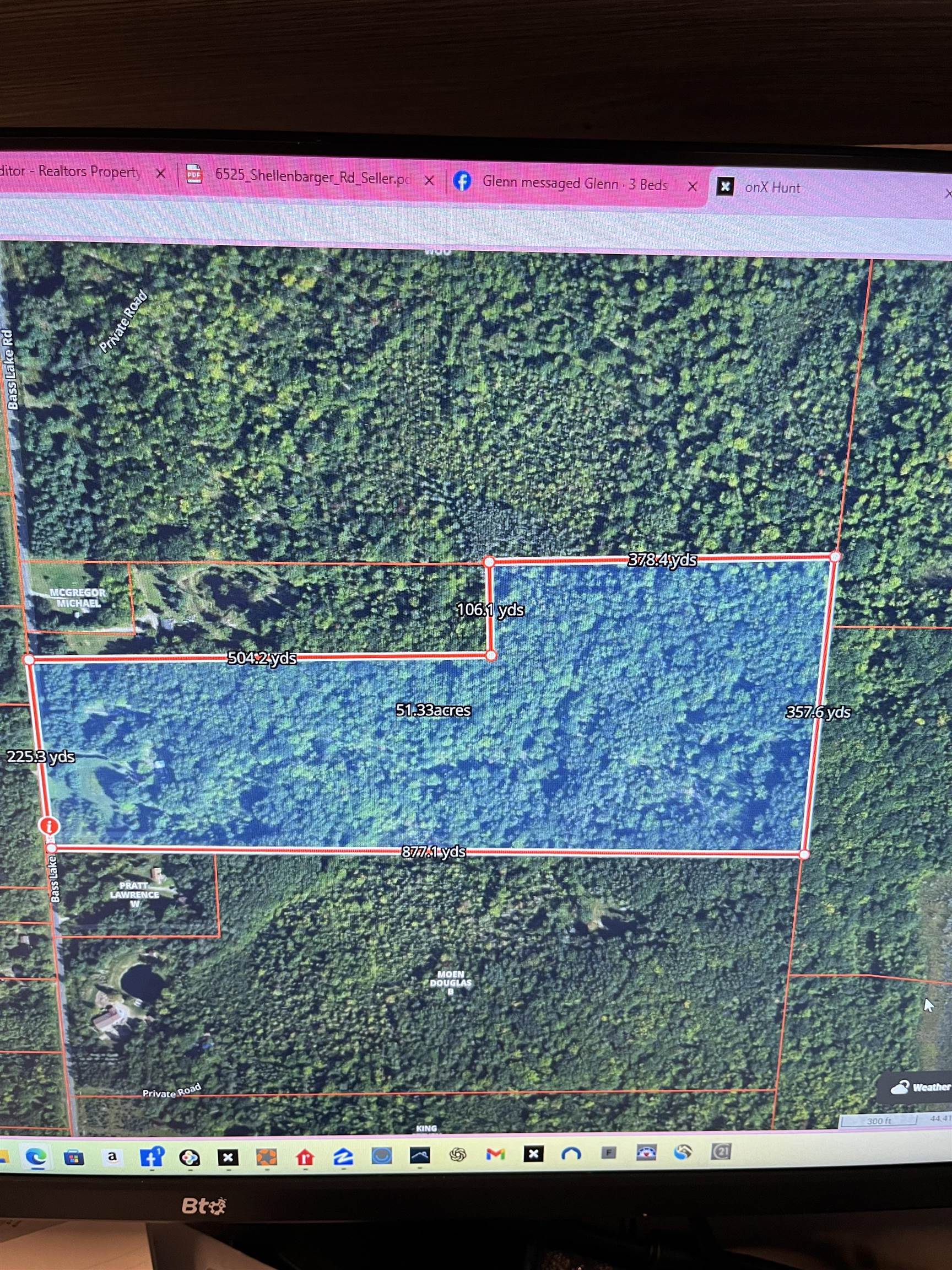This screenshot has height=1270, width=952.
Task: Launch Microsoft Edge from the taskbar
Action: tap(35, 1158)
